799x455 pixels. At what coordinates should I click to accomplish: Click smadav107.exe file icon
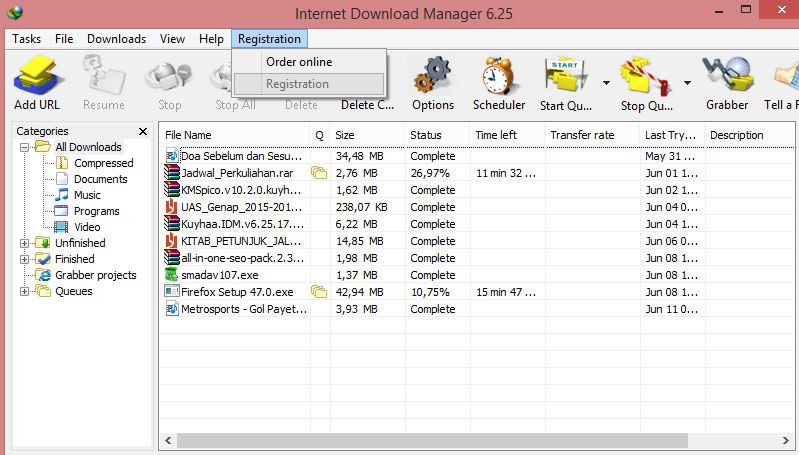(171, 275)
